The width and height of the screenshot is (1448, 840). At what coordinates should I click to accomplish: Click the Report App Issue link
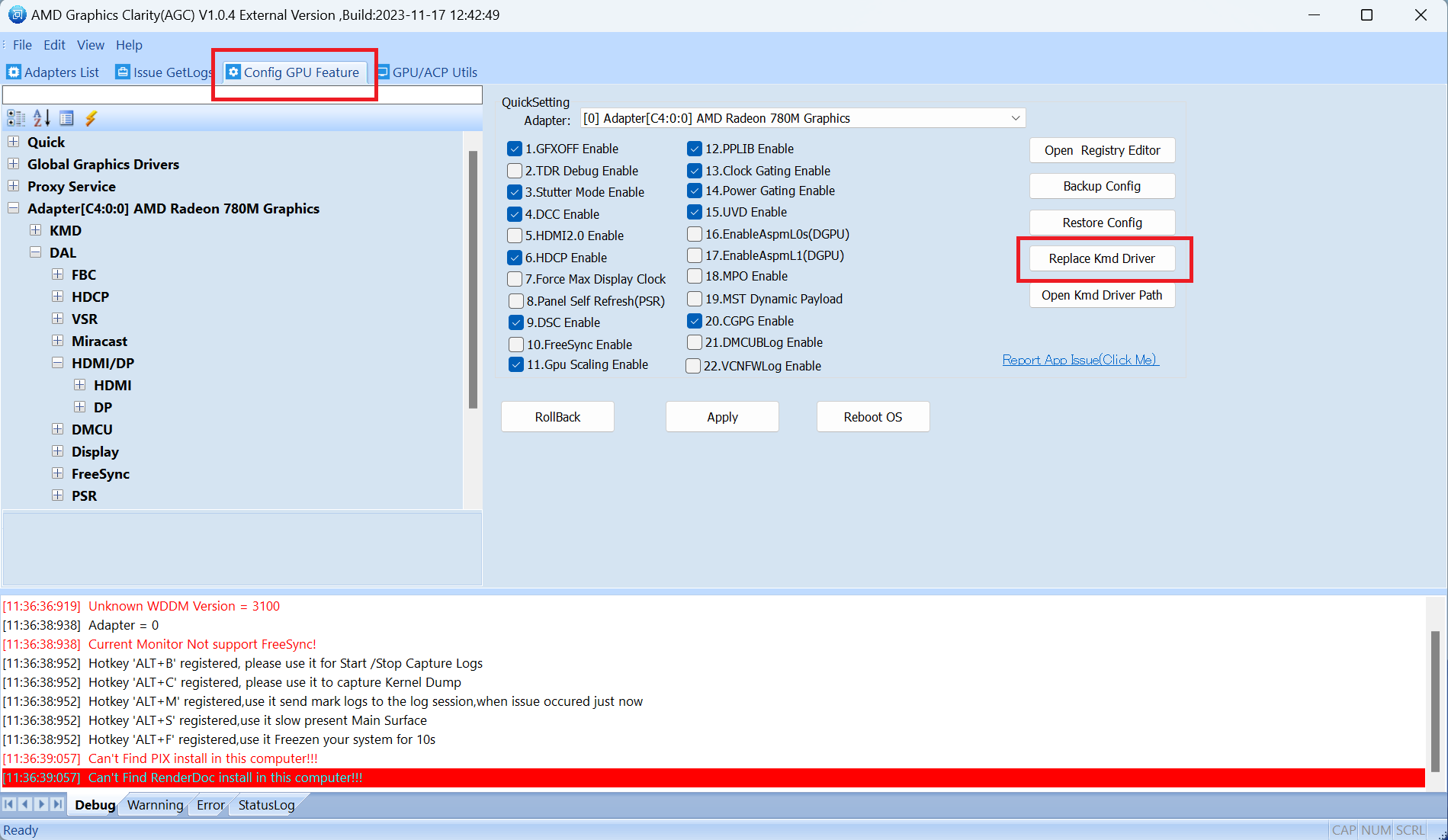click(1080, 360)
